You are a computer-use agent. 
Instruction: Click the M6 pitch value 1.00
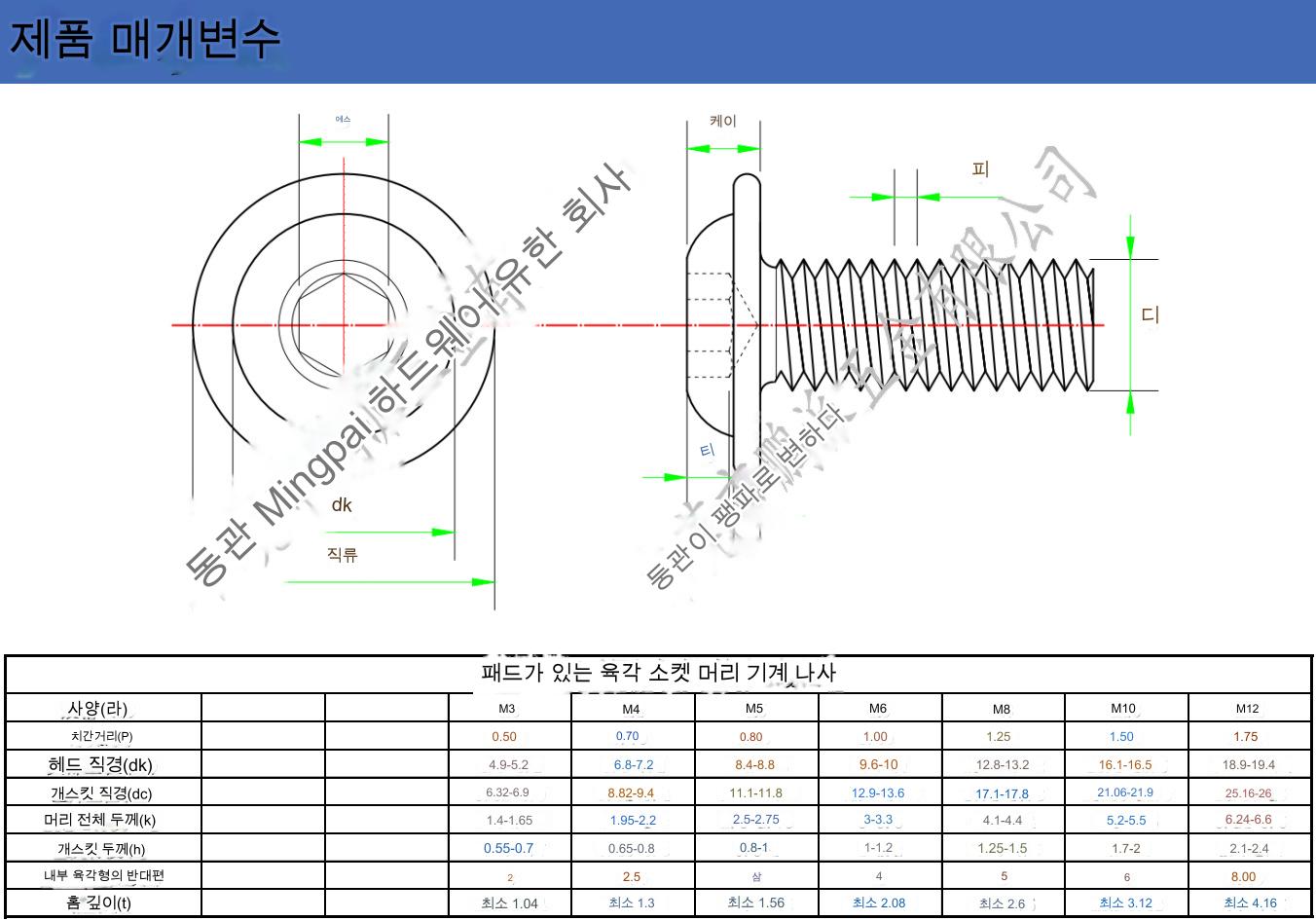876,737
